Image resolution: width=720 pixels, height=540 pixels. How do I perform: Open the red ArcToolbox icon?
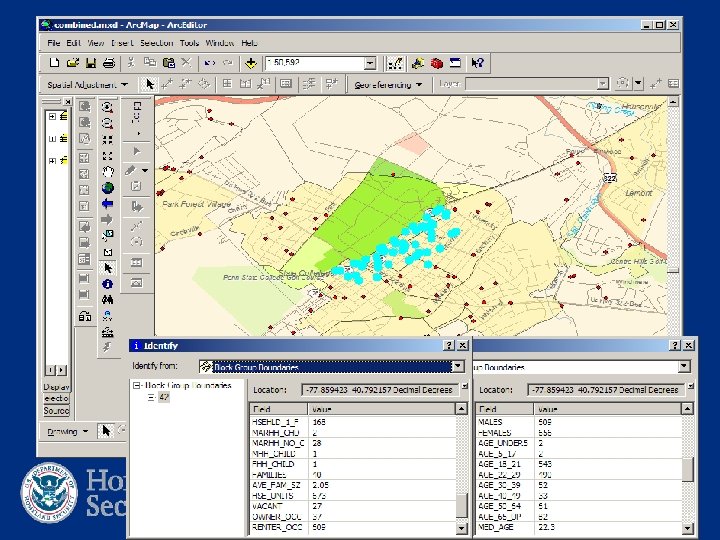(437, 63)
